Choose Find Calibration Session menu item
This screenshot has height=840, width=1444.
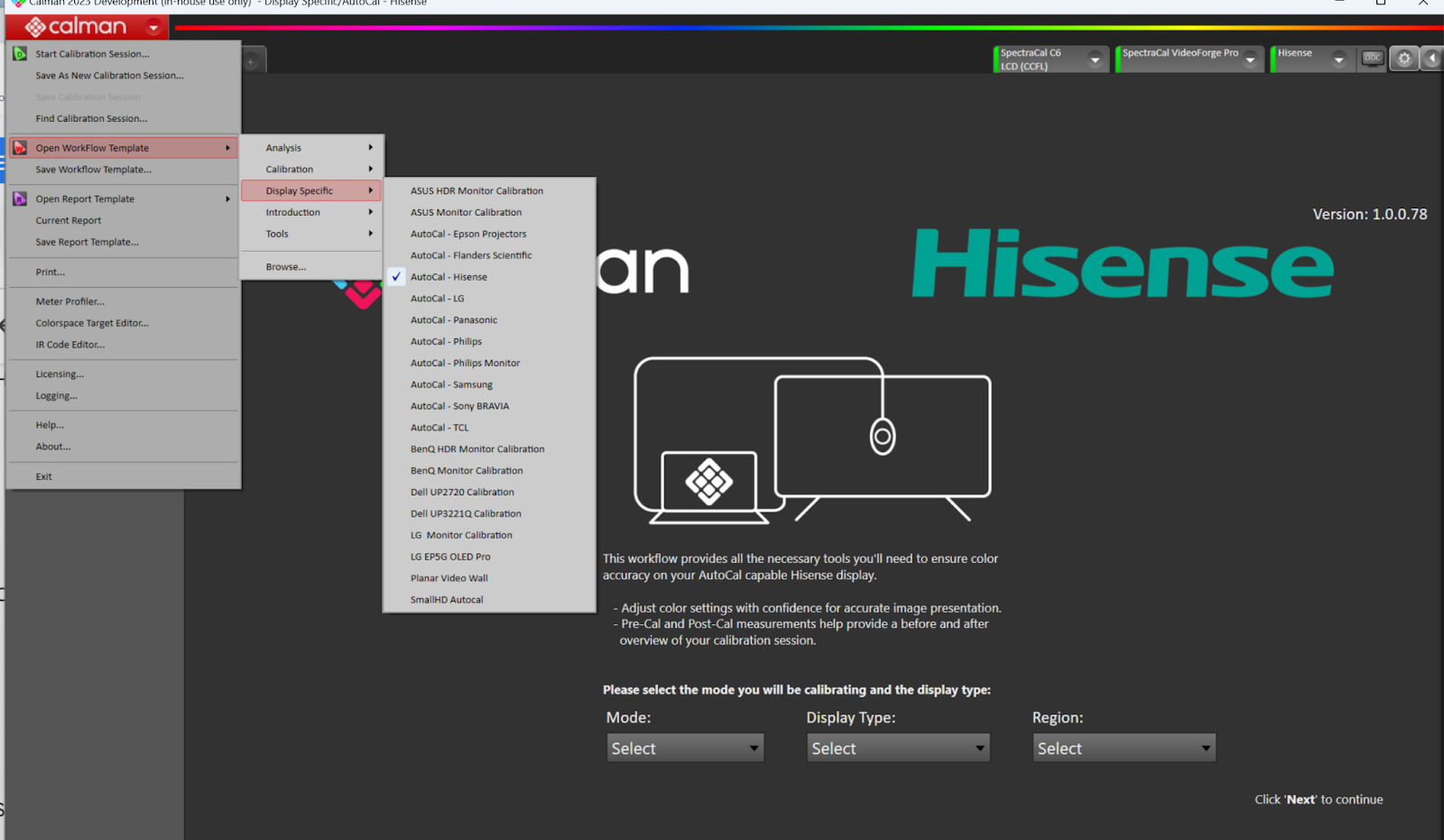(x=124, y=119)
